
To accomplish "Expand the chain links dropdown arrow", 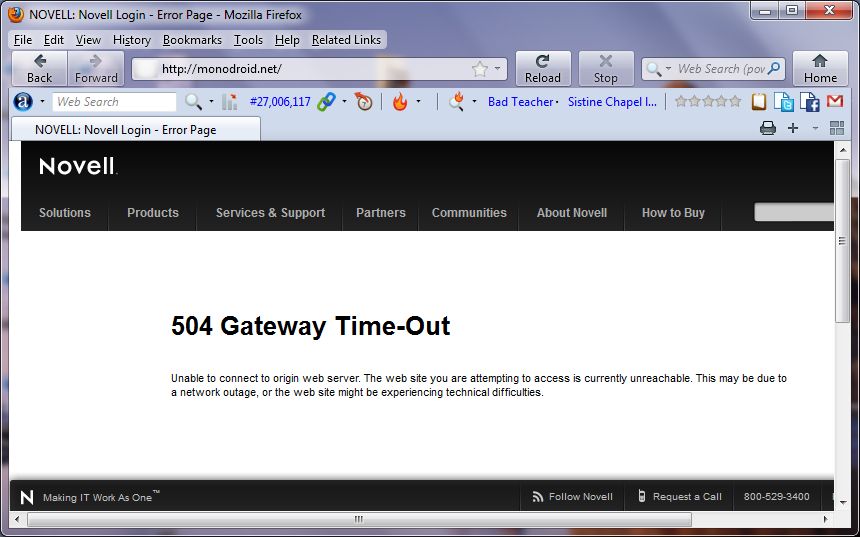I will click(344, 101).
